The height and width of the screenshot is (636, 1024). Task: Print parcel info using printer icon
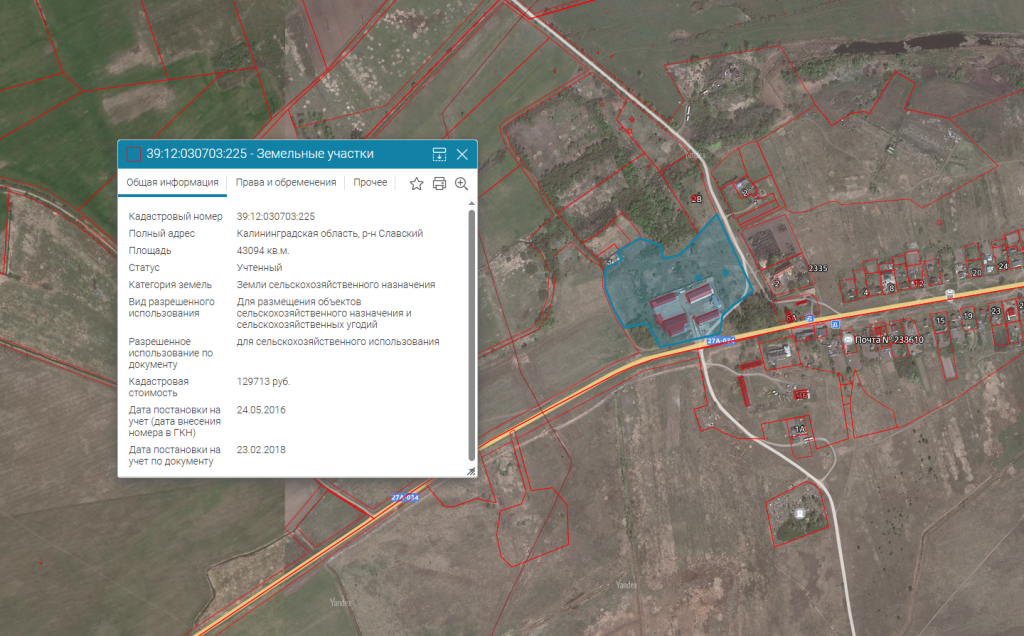[439, 183]
